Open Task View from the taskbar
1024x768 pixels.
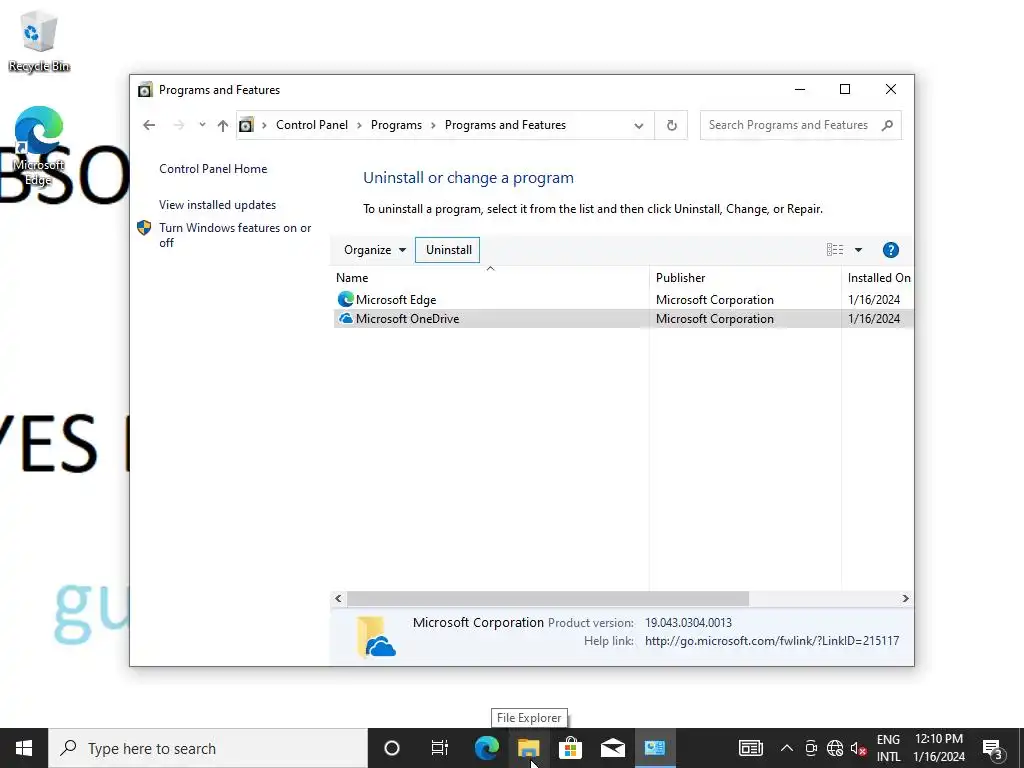pos(440,748)
